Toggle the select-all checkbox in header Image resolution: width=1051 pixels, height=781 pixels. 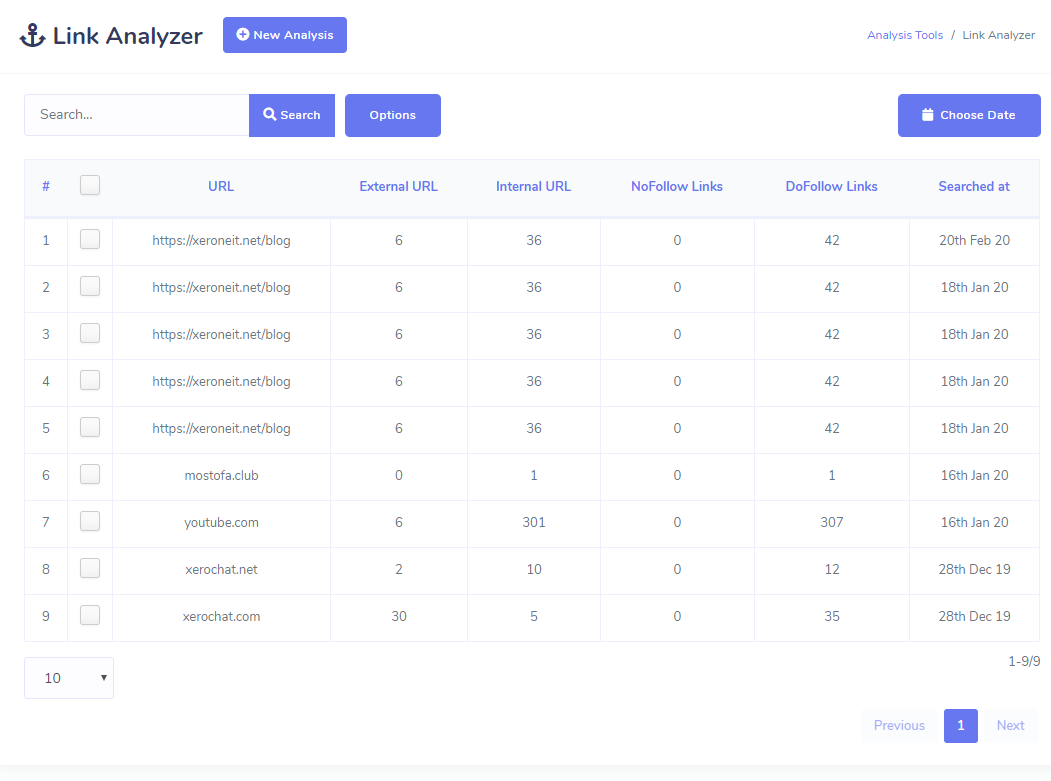coord(90,185)
